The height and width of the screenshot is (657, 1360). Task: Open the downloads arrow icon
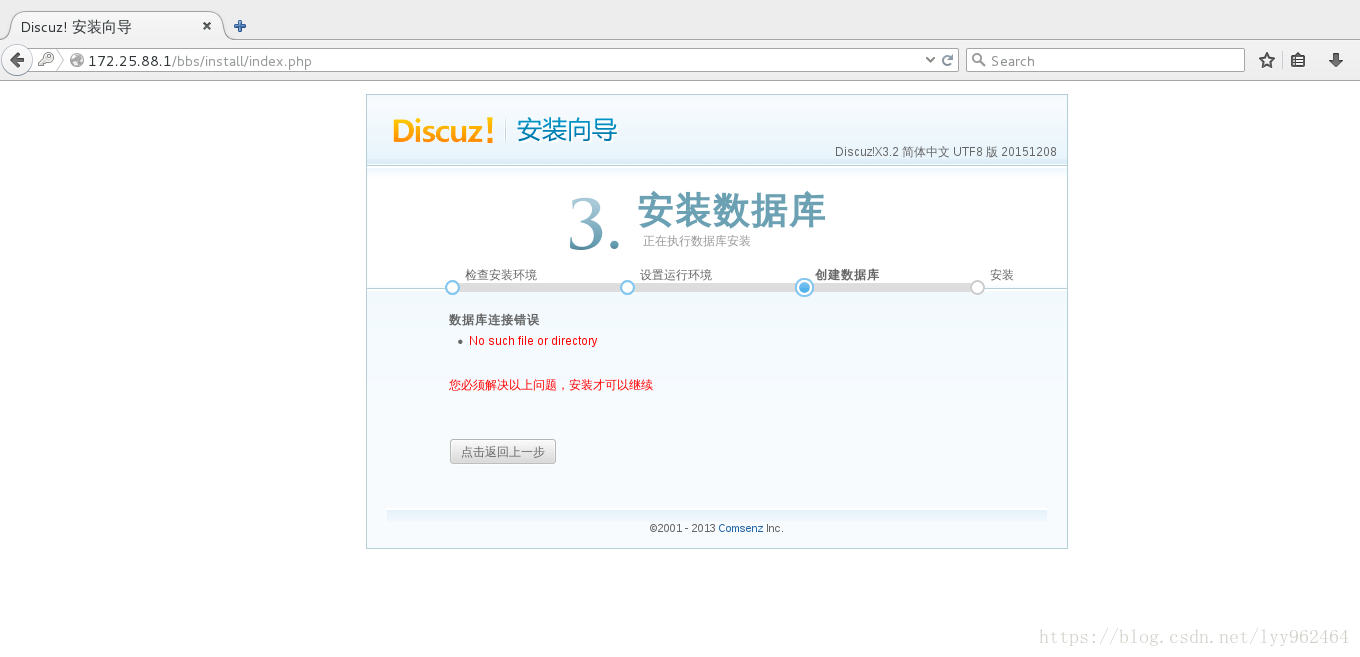click(x=1335, y=60)
